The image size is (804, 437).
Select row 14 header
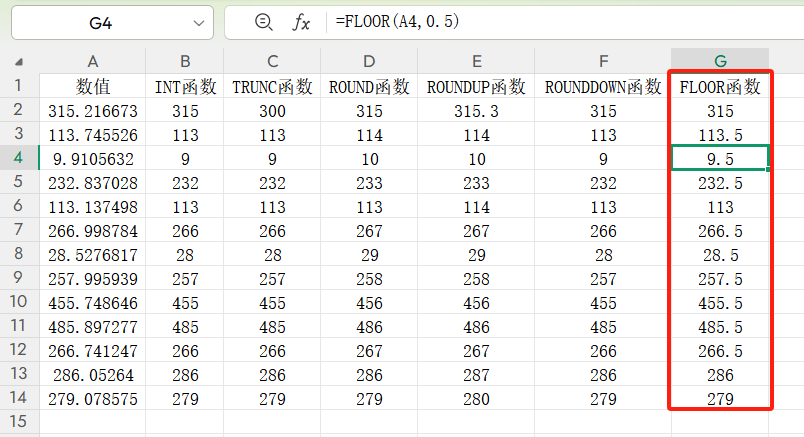point(18,397)
